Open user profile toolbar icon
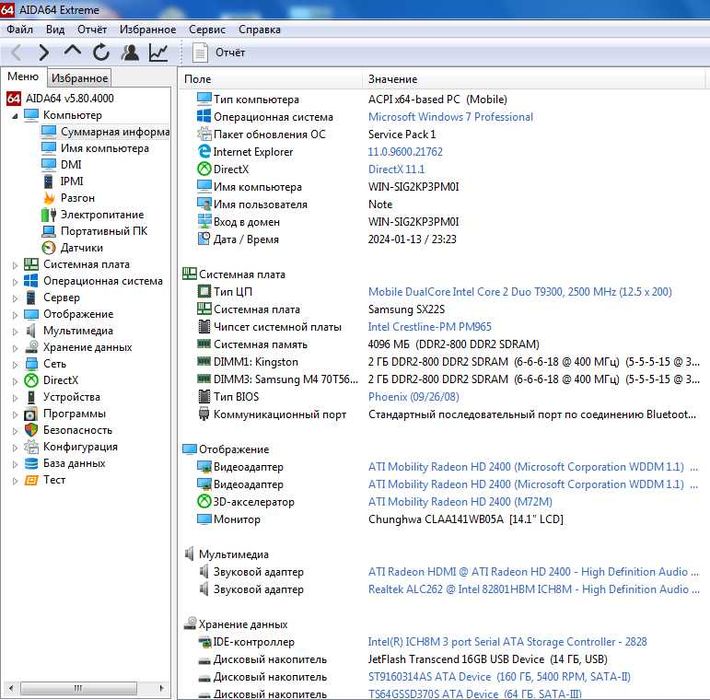The image size is (710, 700). (x=130, y=53)
